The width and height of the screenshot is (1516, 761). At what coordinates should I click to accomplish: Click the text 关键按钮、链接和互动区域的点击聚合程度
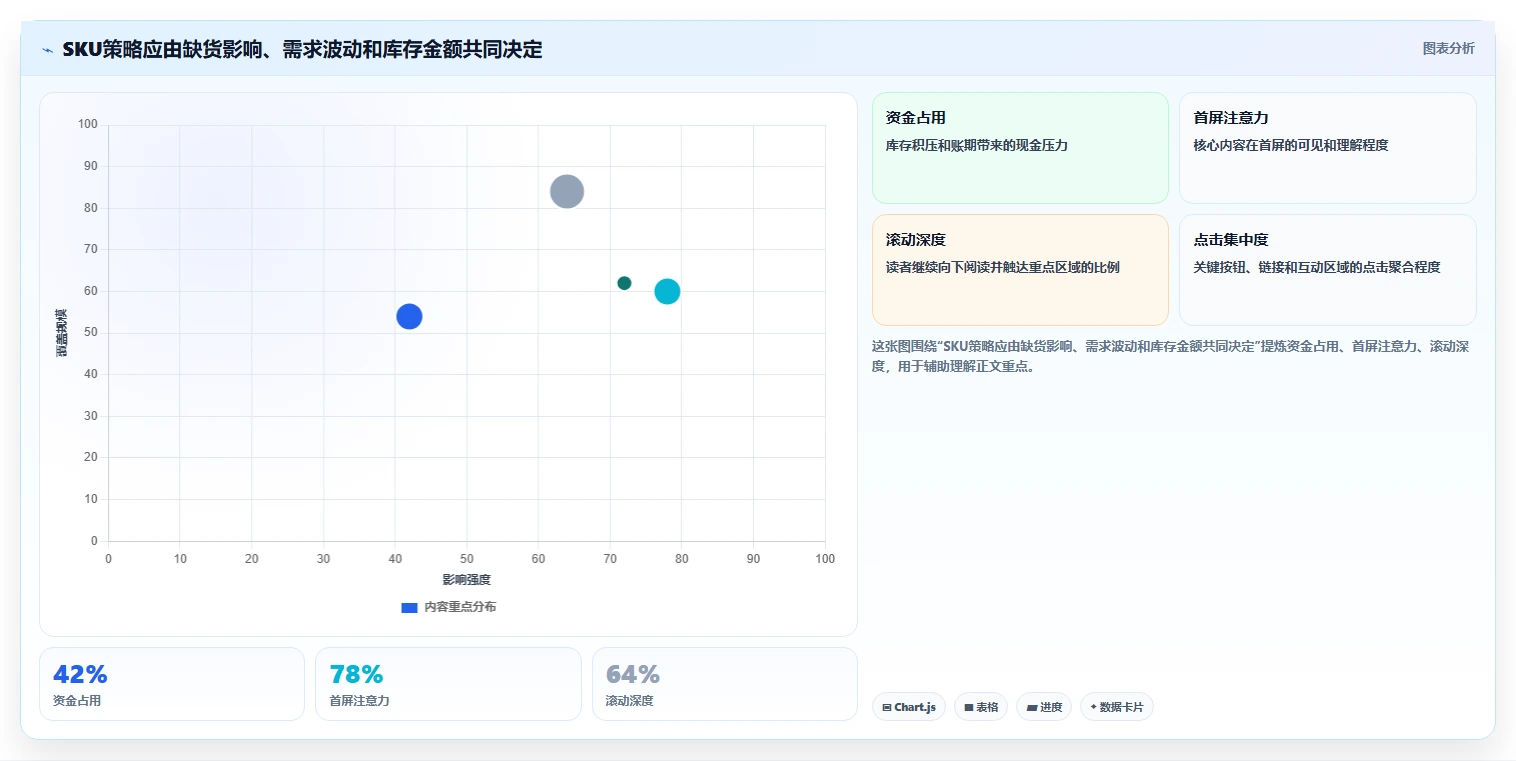(1316, 267)
